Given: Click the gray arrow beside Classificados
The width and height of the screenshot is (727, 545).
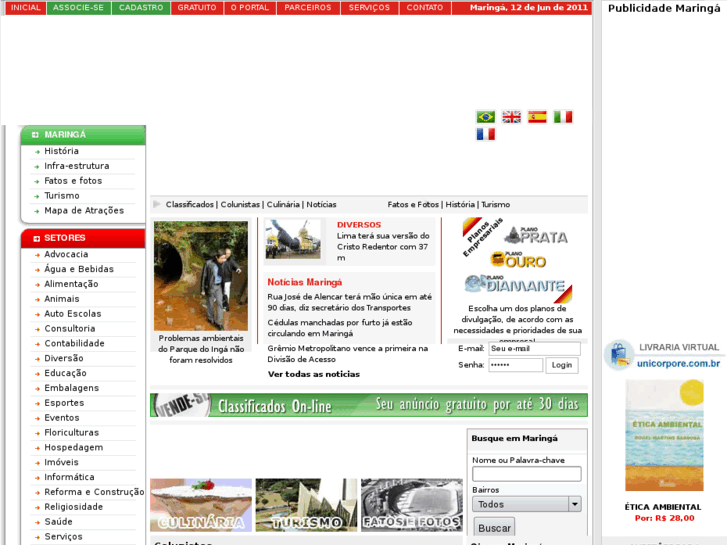Looking at the screenshot, I should 157,204.
